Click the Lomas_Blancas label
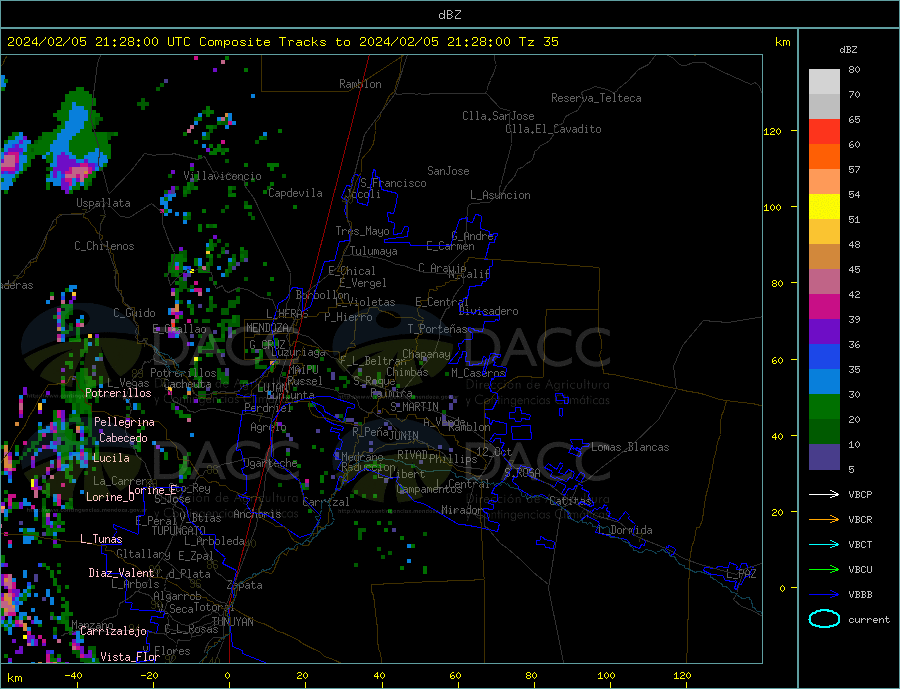The image size is (900, 689). (x=630, y=447)
